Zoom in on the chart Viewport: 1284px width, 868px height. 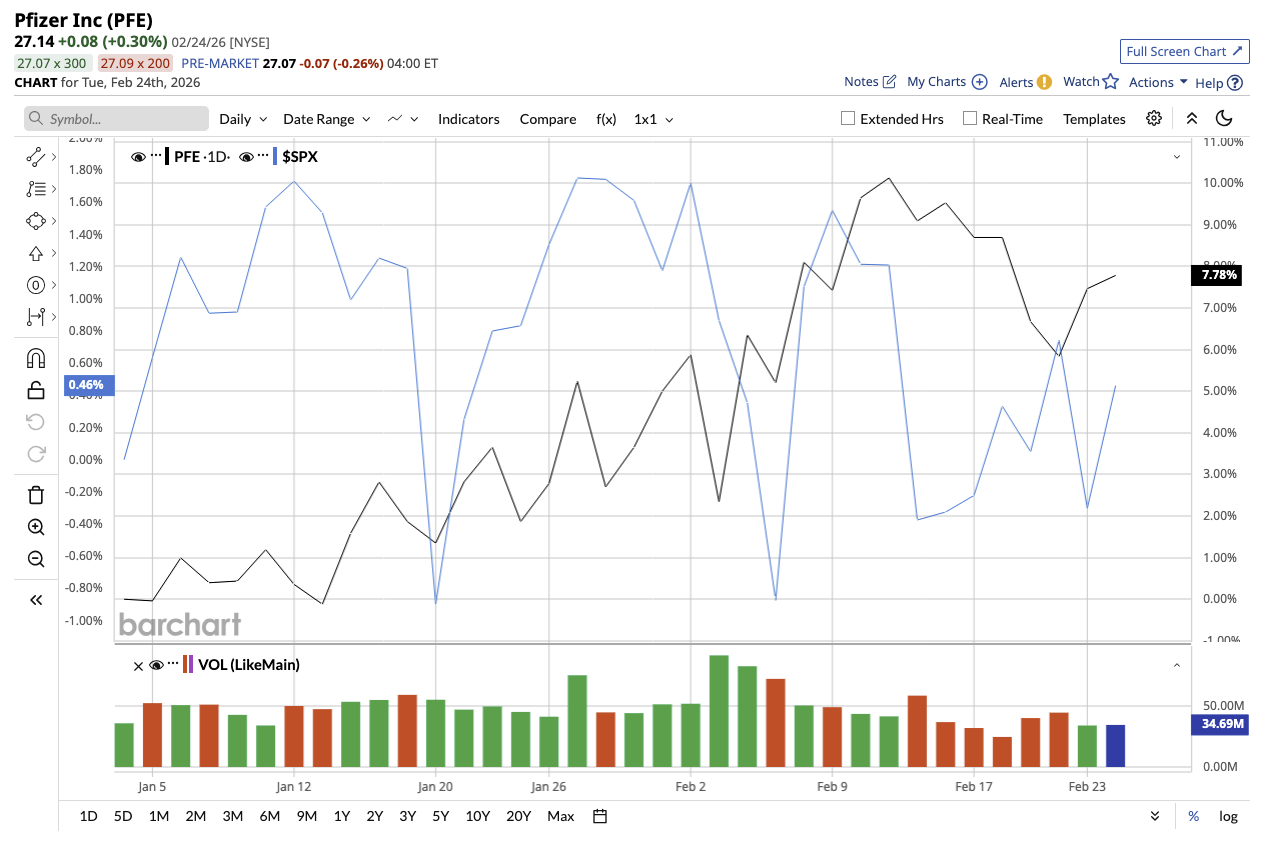[x=36, y=527]
